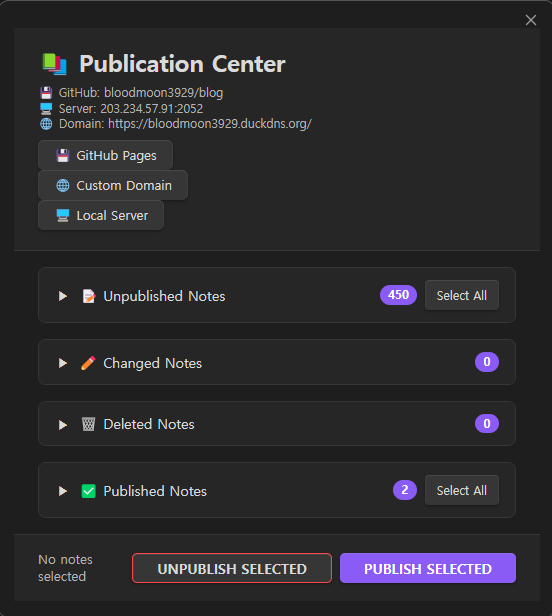
Task: Click the green checkmark icon of Published Notes
Action: pos(88,491)
